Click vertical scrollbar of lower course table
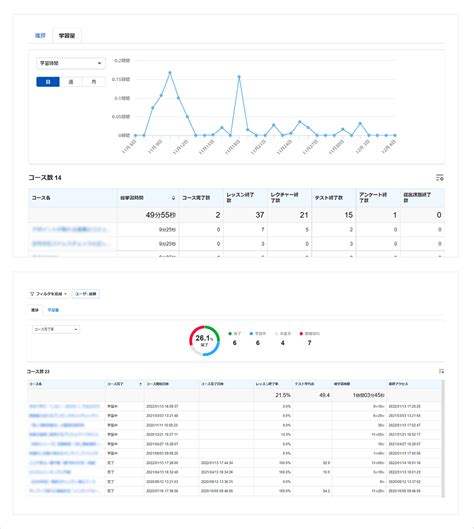The width and height of the screenshot is (474, 529). pos(443,439)
